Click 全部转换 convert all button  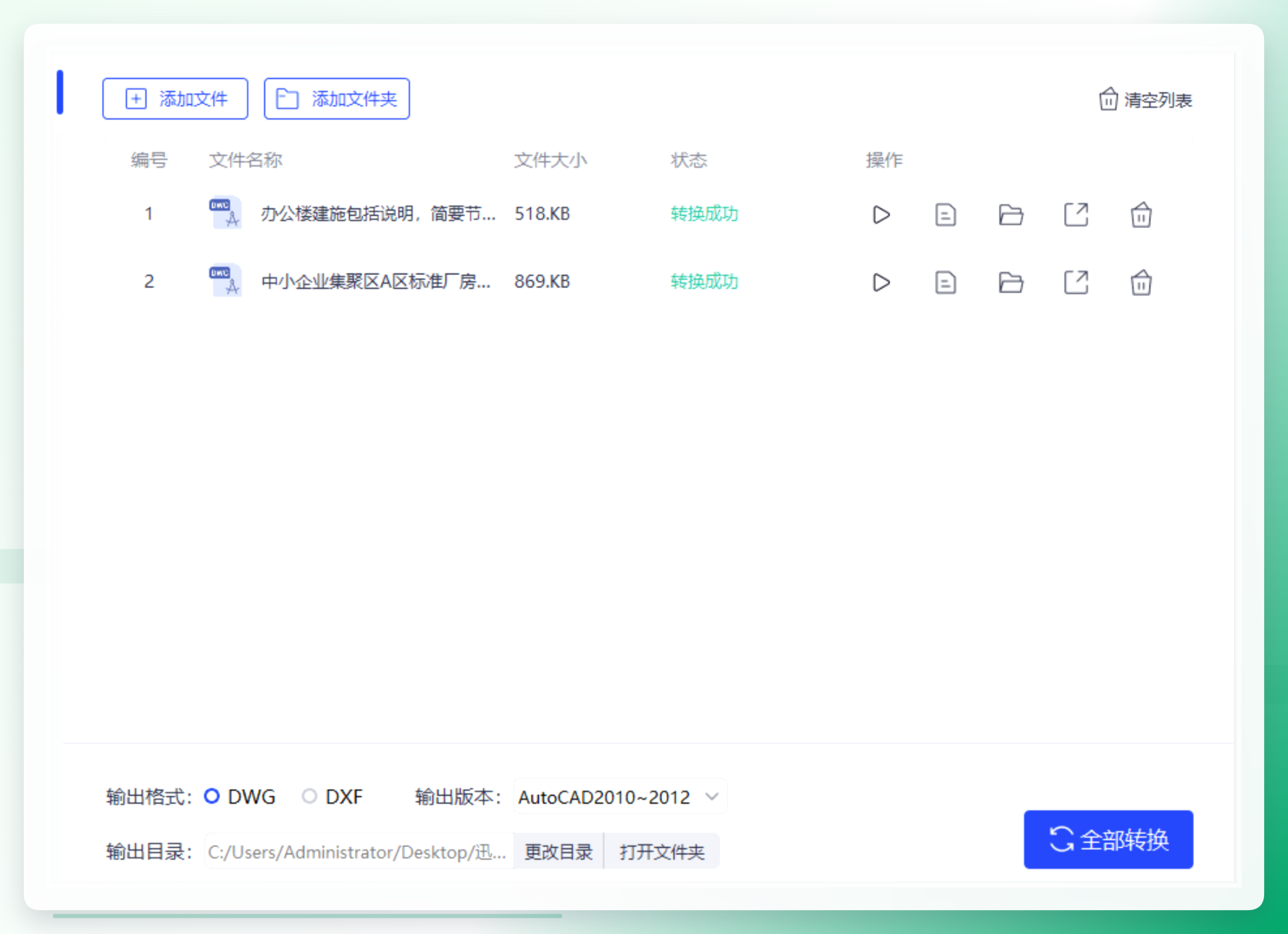coord(1108,840)
